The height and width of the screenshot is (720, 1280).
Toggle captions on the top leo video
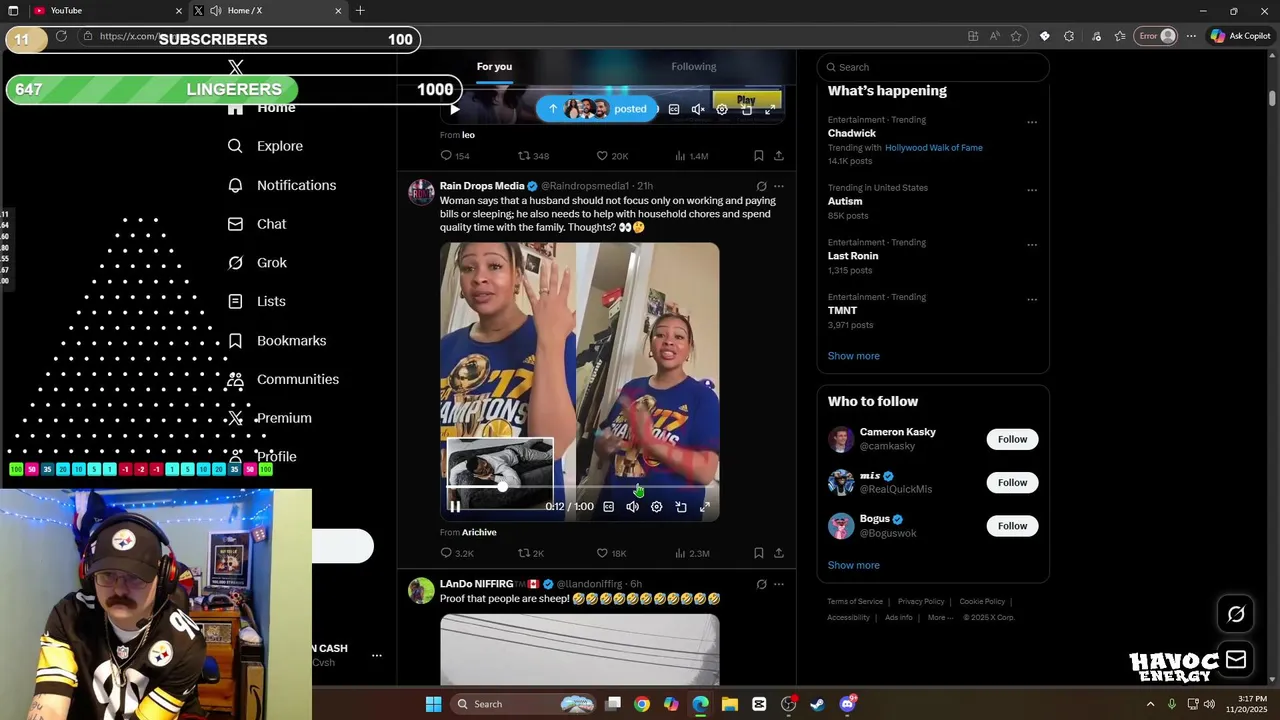[x=674, y=109]
